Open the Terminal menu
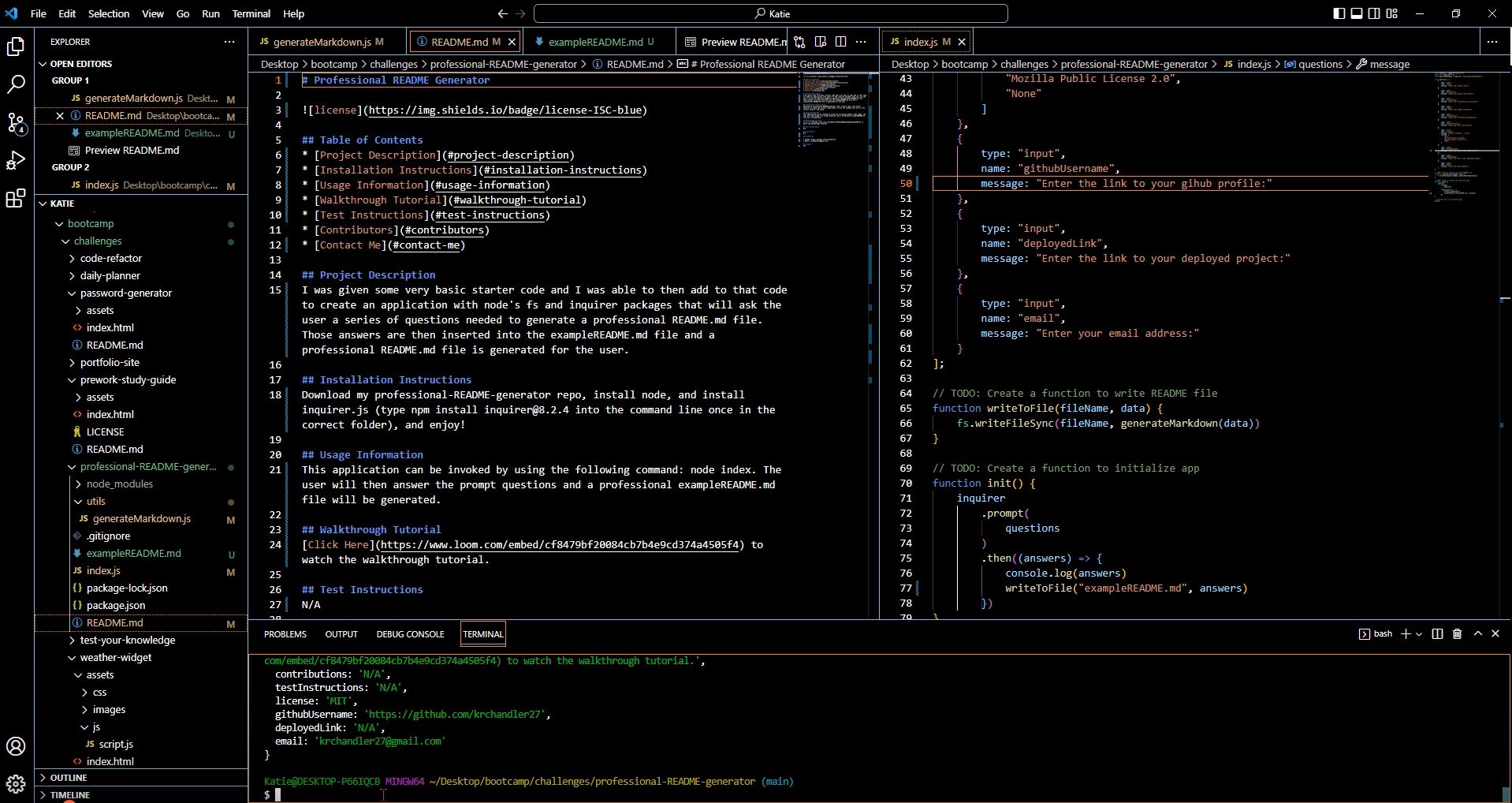Viewport: 1512px width, 803px height. coord(251,13)
